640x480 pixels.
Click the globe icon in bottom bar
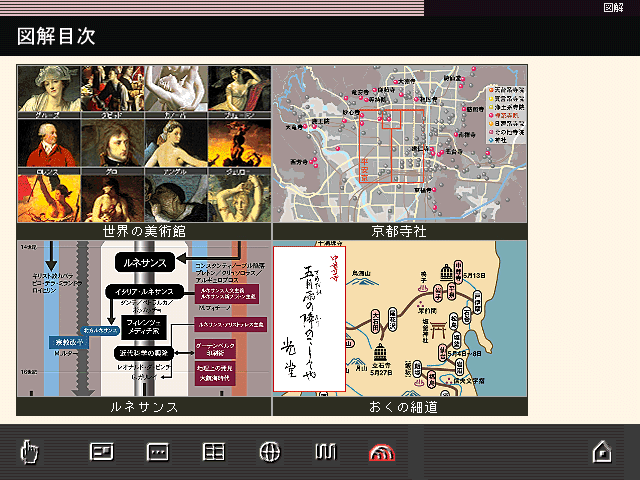(x=270, y=452)
